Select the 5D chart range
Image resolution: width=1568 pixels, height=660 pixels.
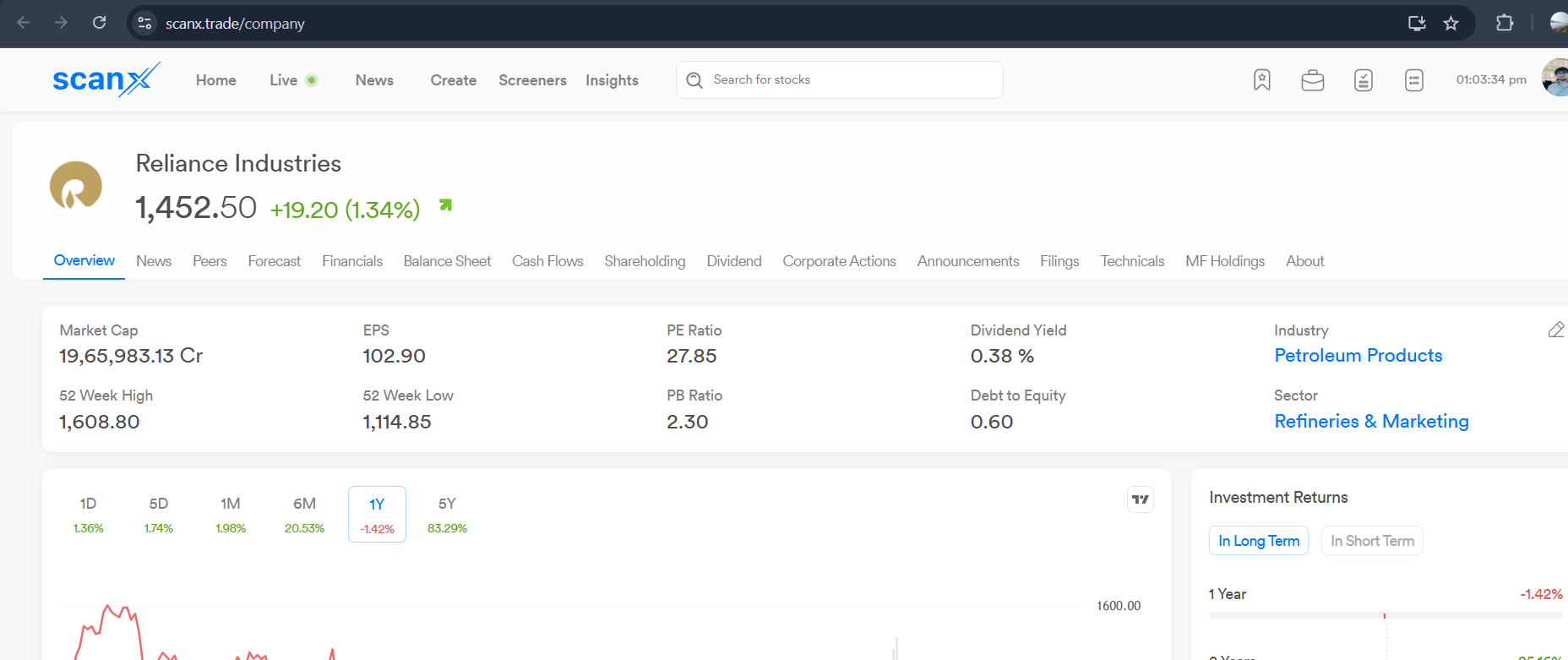point(159,515)
